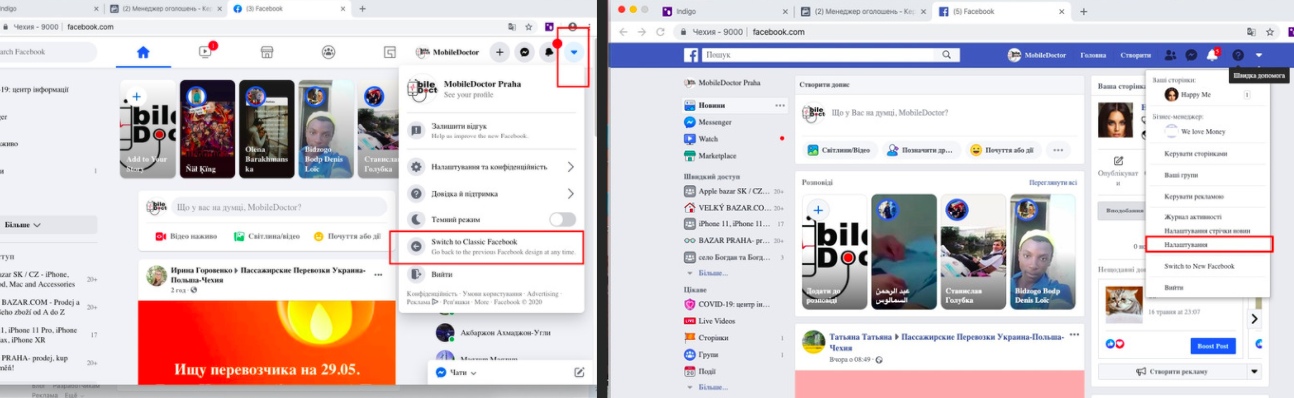Click the Facebook logo in classic header
This screenshot has height=398, width=1294.
pyautogui.click(x=691, y=55)
